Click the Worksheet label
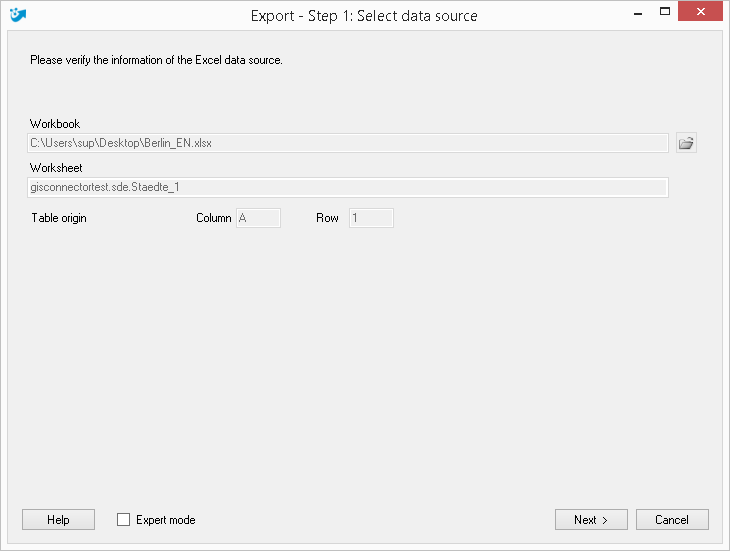 [x=56, y=168]
